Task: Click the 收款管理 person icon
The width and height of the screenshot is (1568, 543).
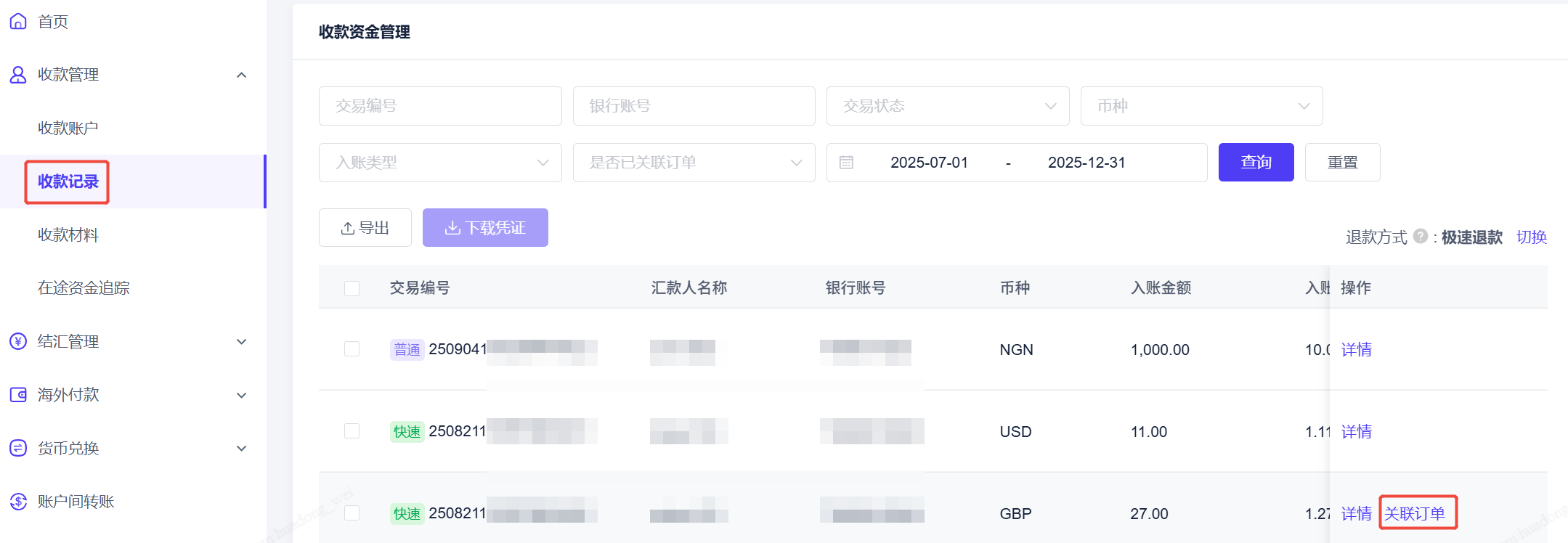Action: pos(18,75)
